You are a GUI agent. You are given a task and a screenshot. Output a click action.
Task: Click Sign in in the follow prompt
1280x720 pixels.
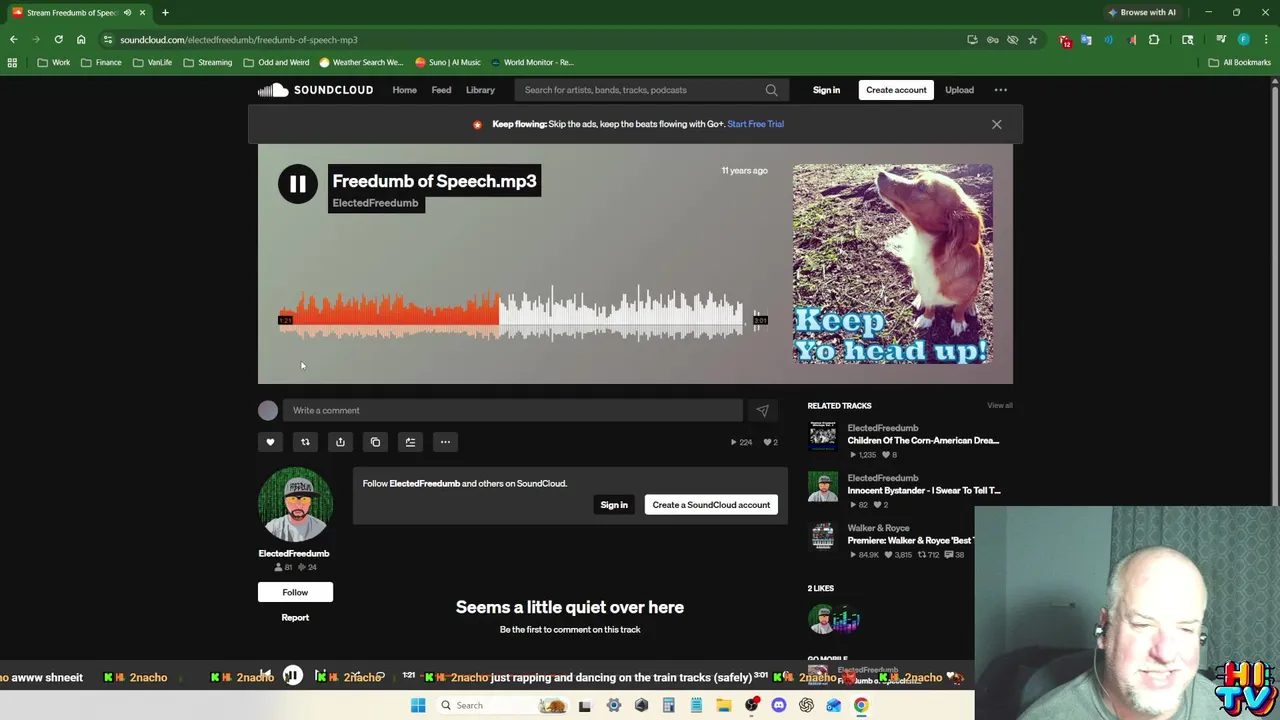pyautogui.click(x=614, y=505)
